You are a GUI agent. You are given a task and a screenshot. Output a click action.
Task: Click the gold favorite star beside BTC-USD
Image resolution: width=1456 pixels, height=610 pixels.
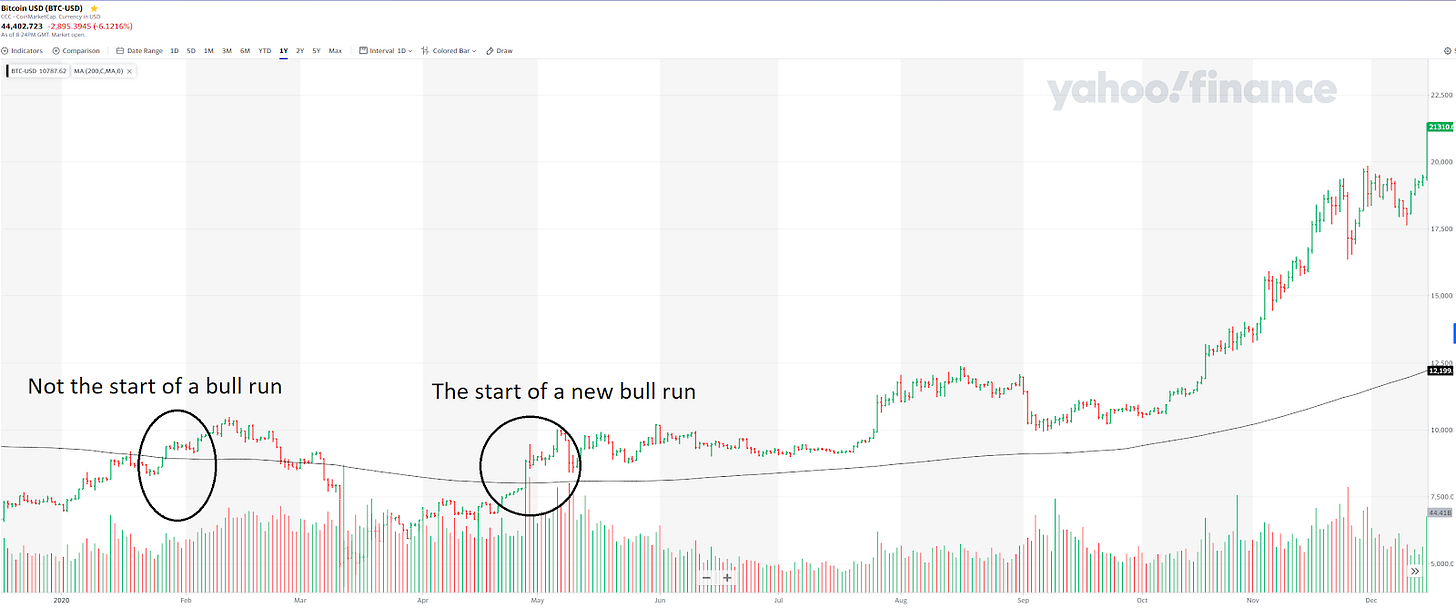click(x=94, y=8)
